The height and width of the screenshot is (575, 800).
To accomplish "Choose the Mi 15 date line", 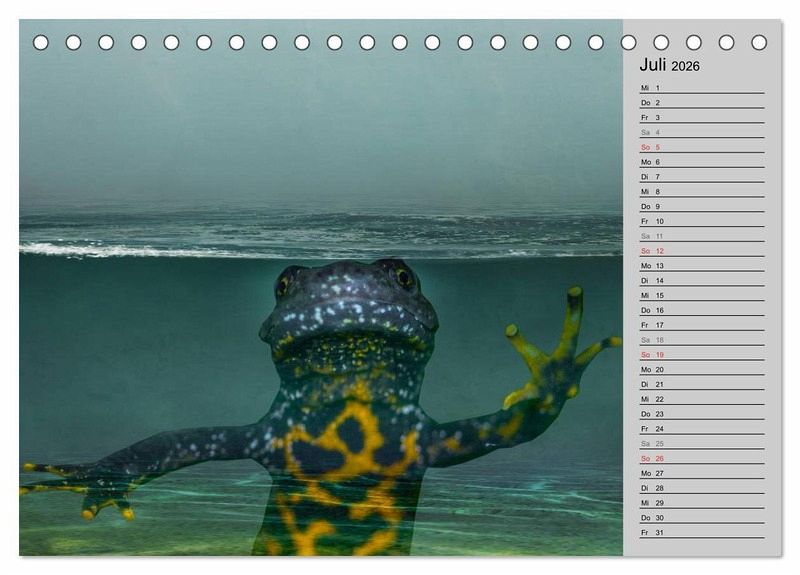I will [x=701, y=295].
